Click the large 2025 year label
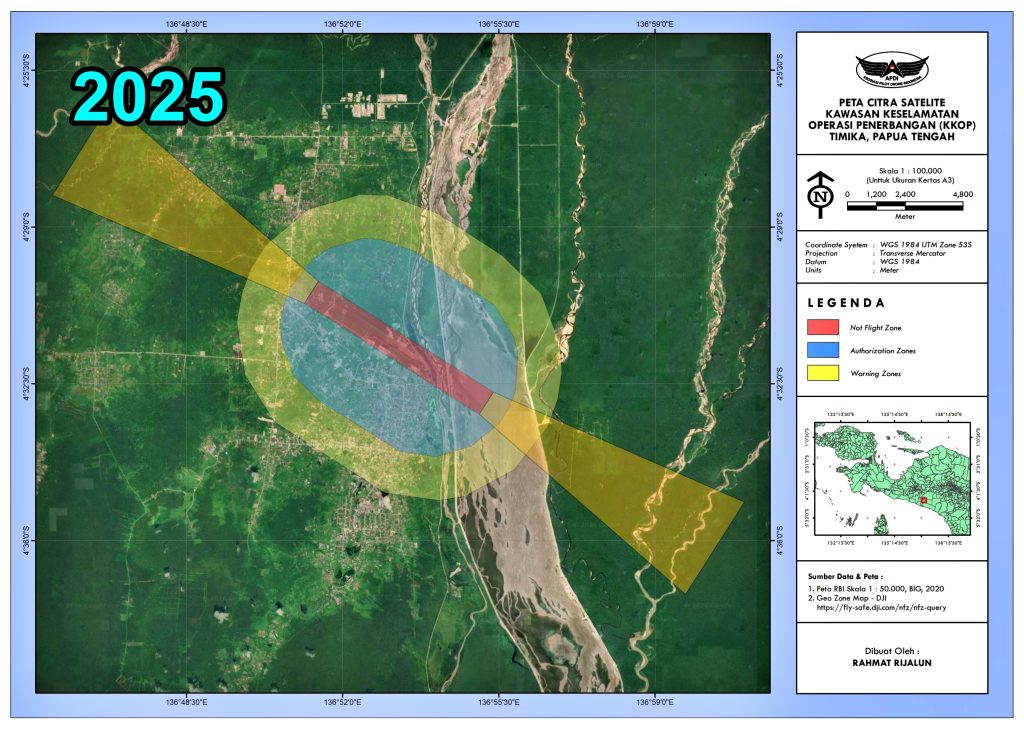1024x729 pixels. pyautogui.click(x=150, y=97)
